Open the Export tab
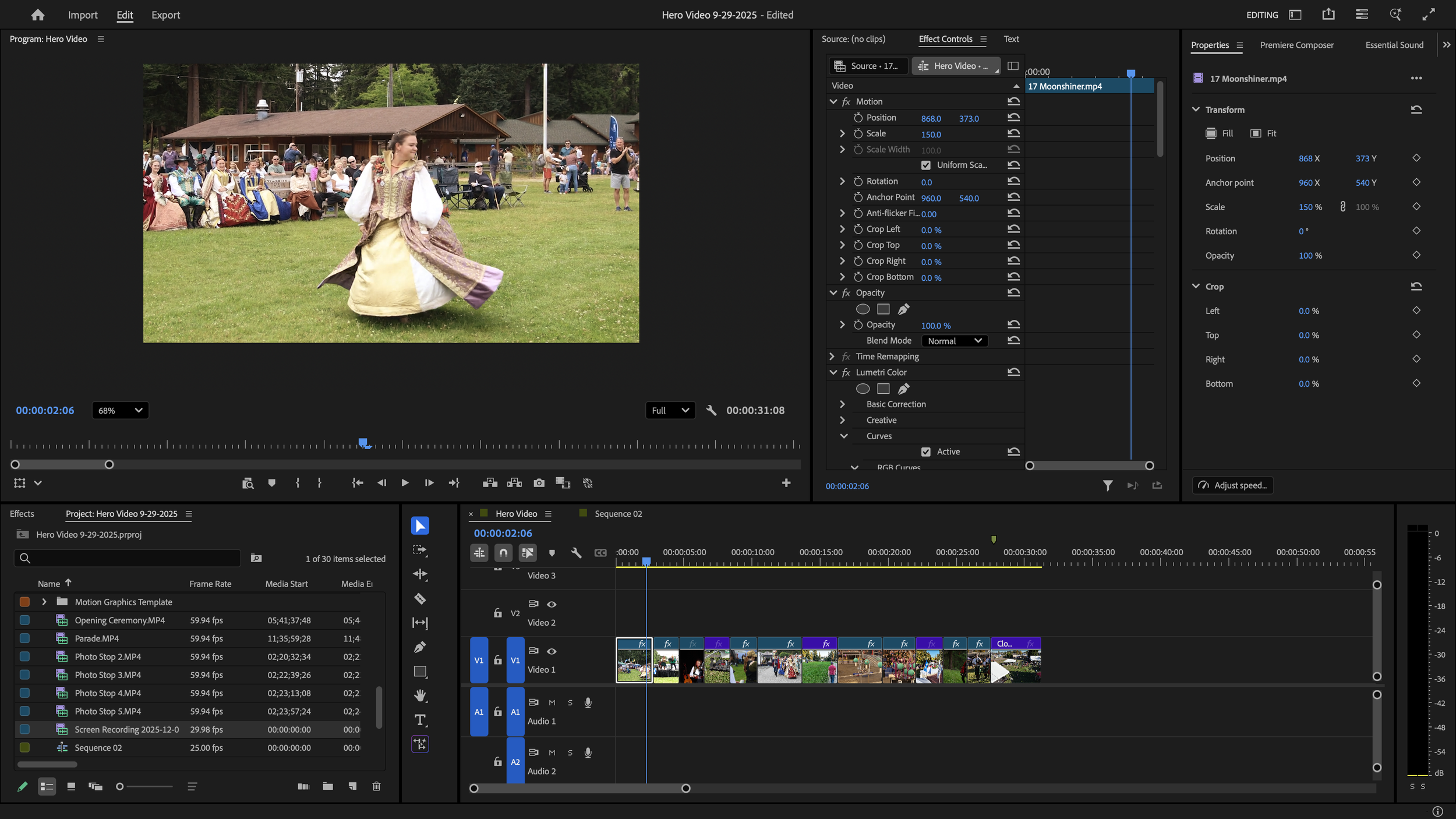 165,15
